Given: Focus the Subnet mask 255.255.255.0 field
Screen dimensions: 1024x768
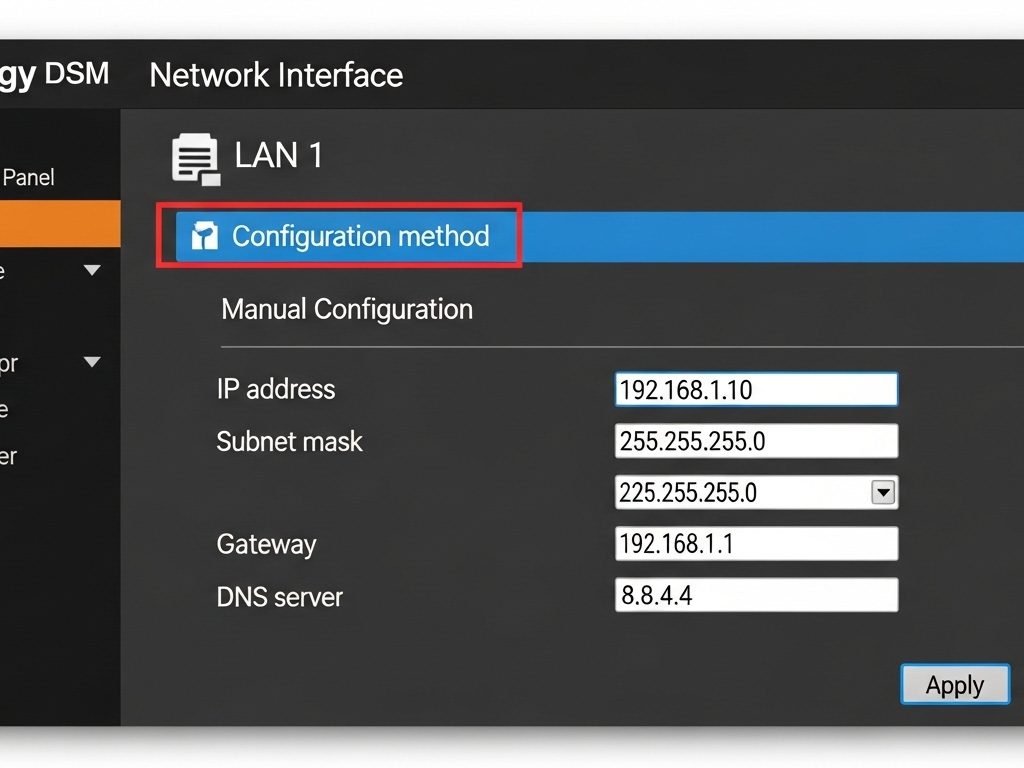Looking at the screenshot, I should point(755,441).
